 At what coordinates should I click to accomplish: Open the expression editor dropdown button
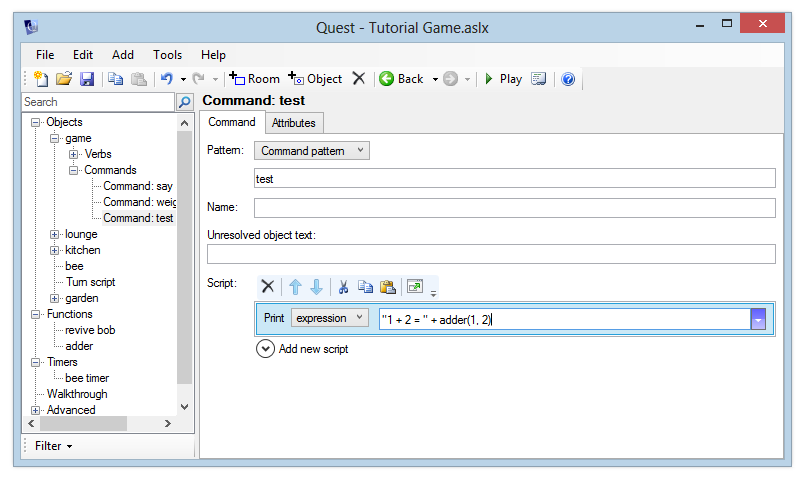pos(758,319)
